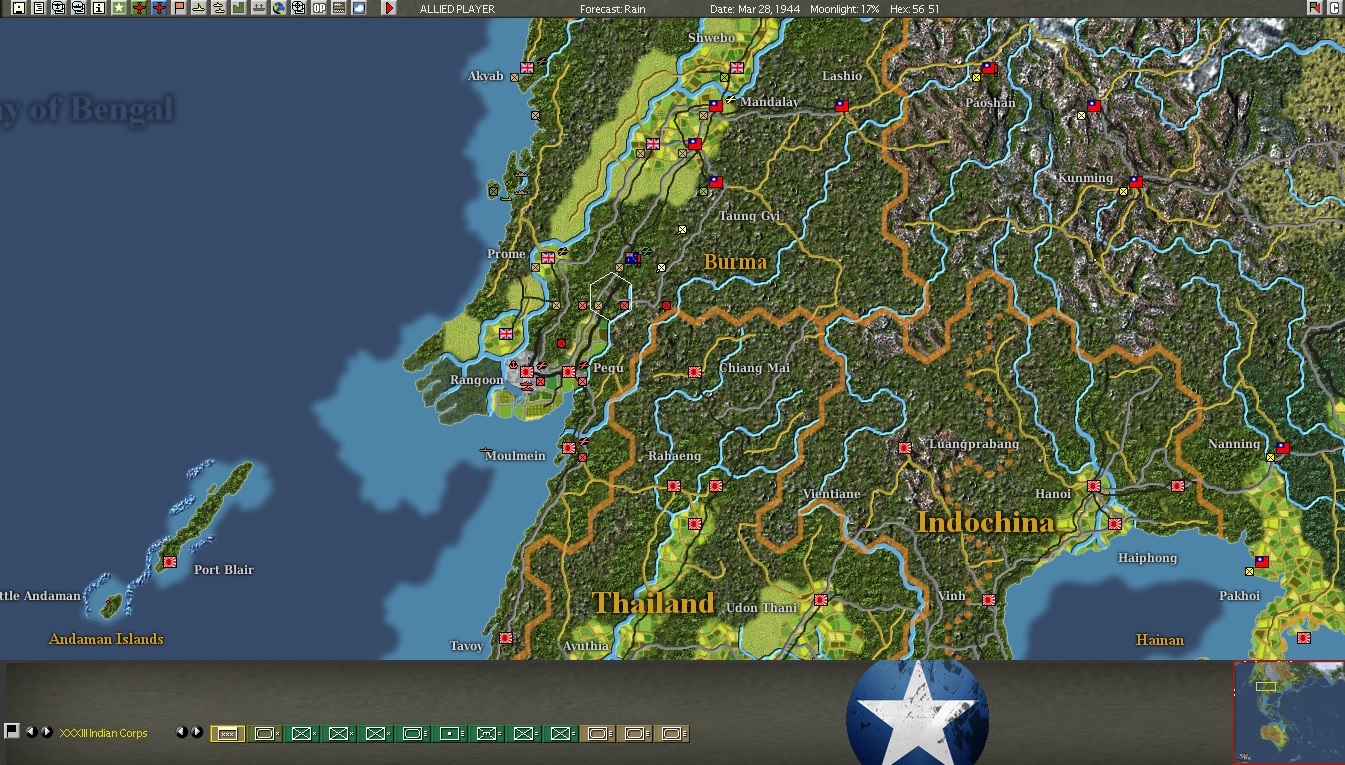Click the "OP" toolbar icon
This screenshot has height=765, width=1345.
[319, 8]
